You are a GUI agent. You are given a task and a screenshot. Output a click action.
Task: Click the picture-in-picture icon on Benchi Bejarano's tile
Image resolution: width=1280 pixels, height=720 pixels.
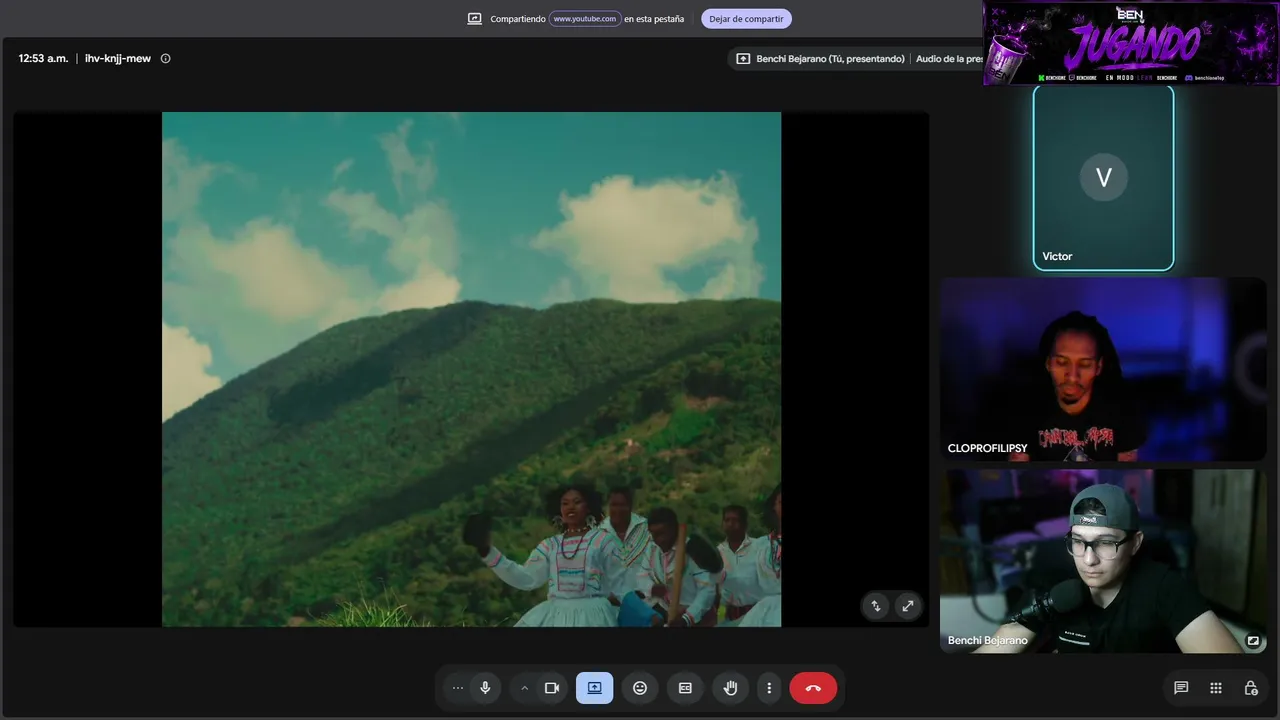(x=1253, y=641)
